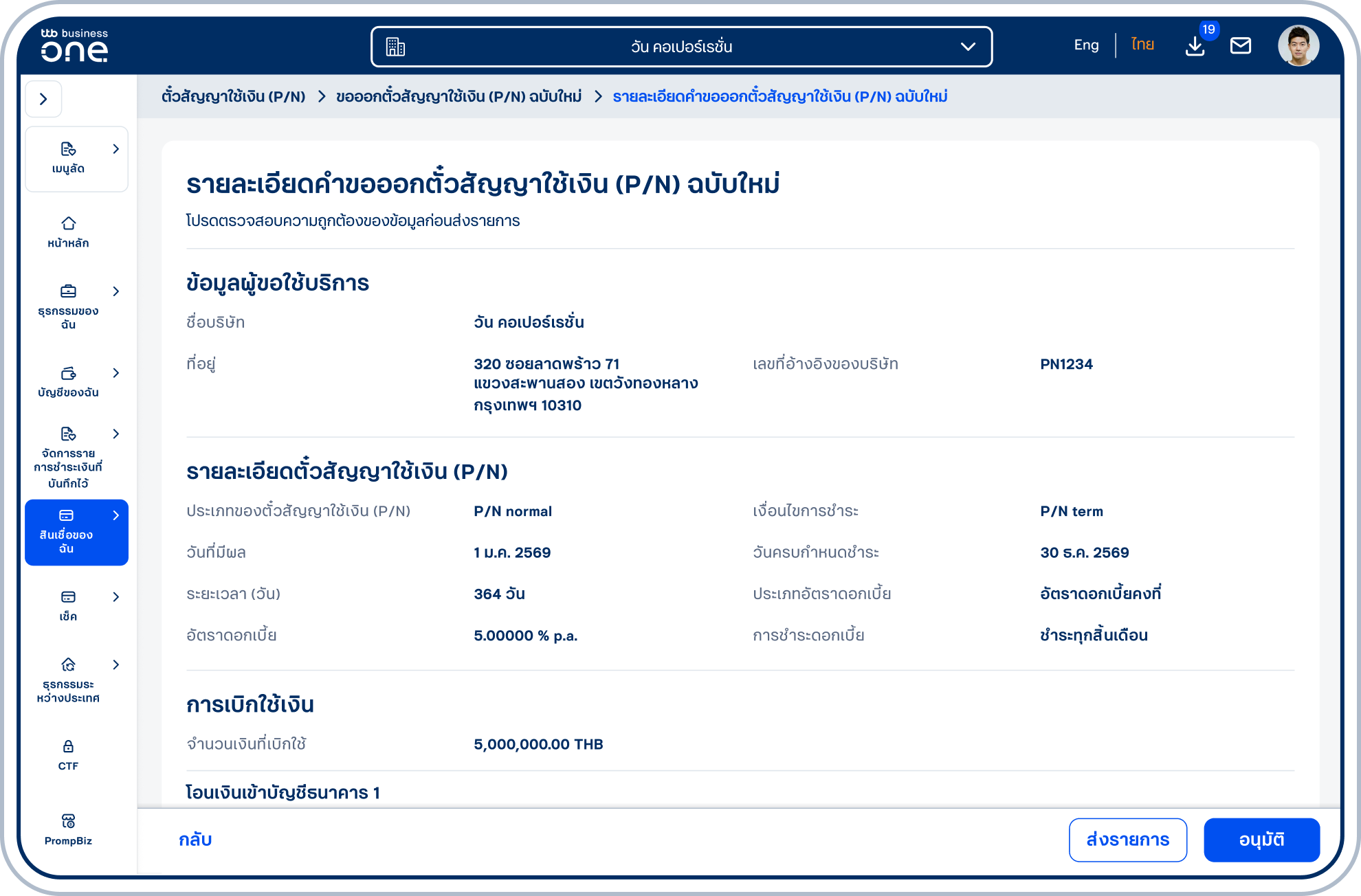
Task: Click the building icon in company selector
Action: pos(396,47)
